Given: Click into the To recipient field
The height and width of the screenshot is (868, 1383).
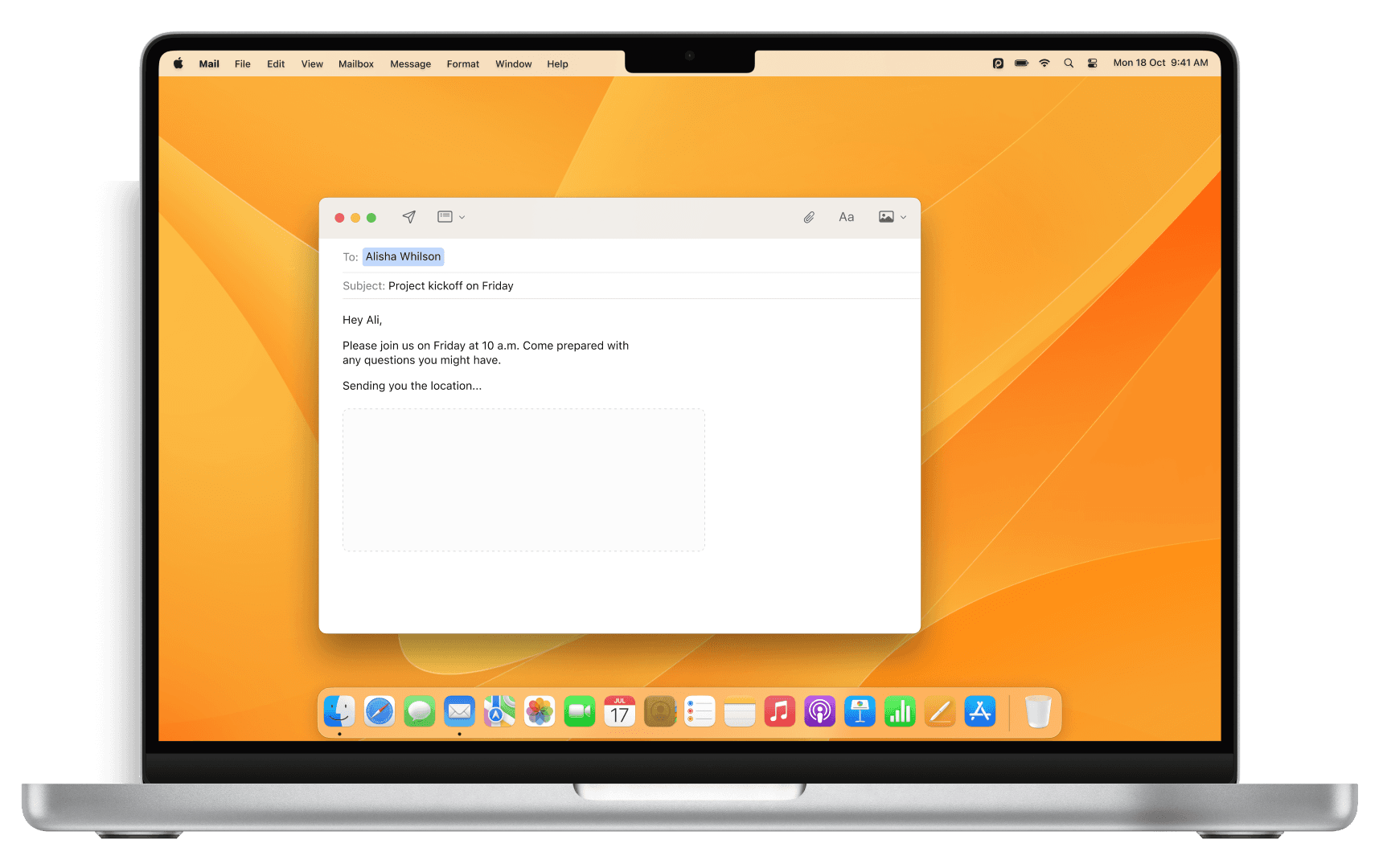Looking at the screenshot, I should [631, 256].
